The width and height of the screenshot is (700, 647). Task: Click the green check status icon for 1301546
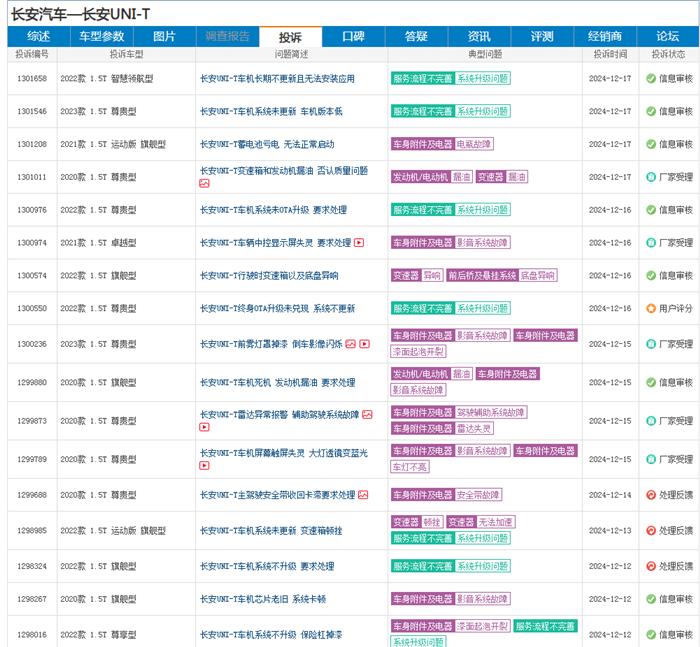click(651, 111)
